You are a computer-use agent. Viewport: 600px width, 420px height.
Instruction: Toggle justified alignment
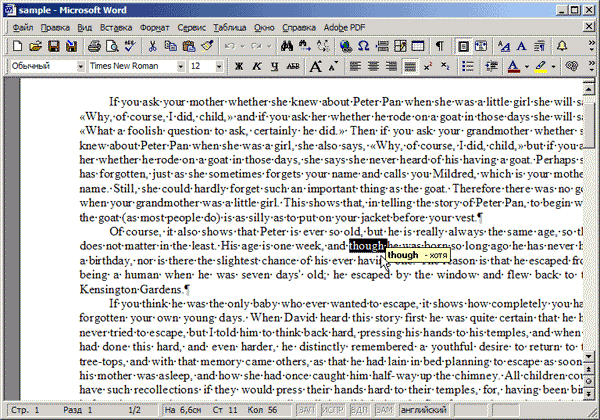(410, 67)
